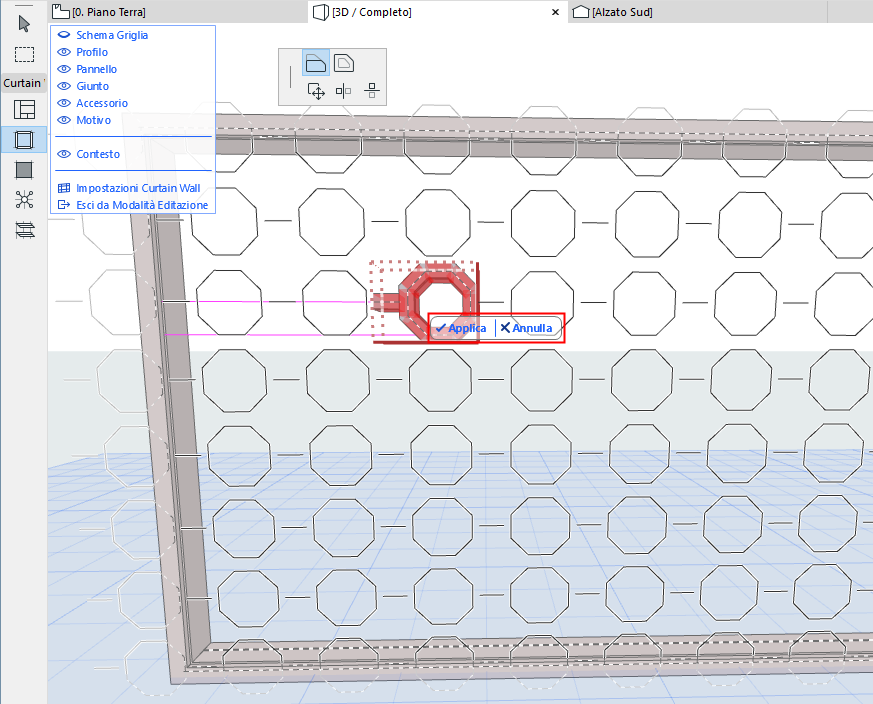This screenshot has height=704, width=873.
Task: Select the arrow selection tool
Action: tap(22, 22)
